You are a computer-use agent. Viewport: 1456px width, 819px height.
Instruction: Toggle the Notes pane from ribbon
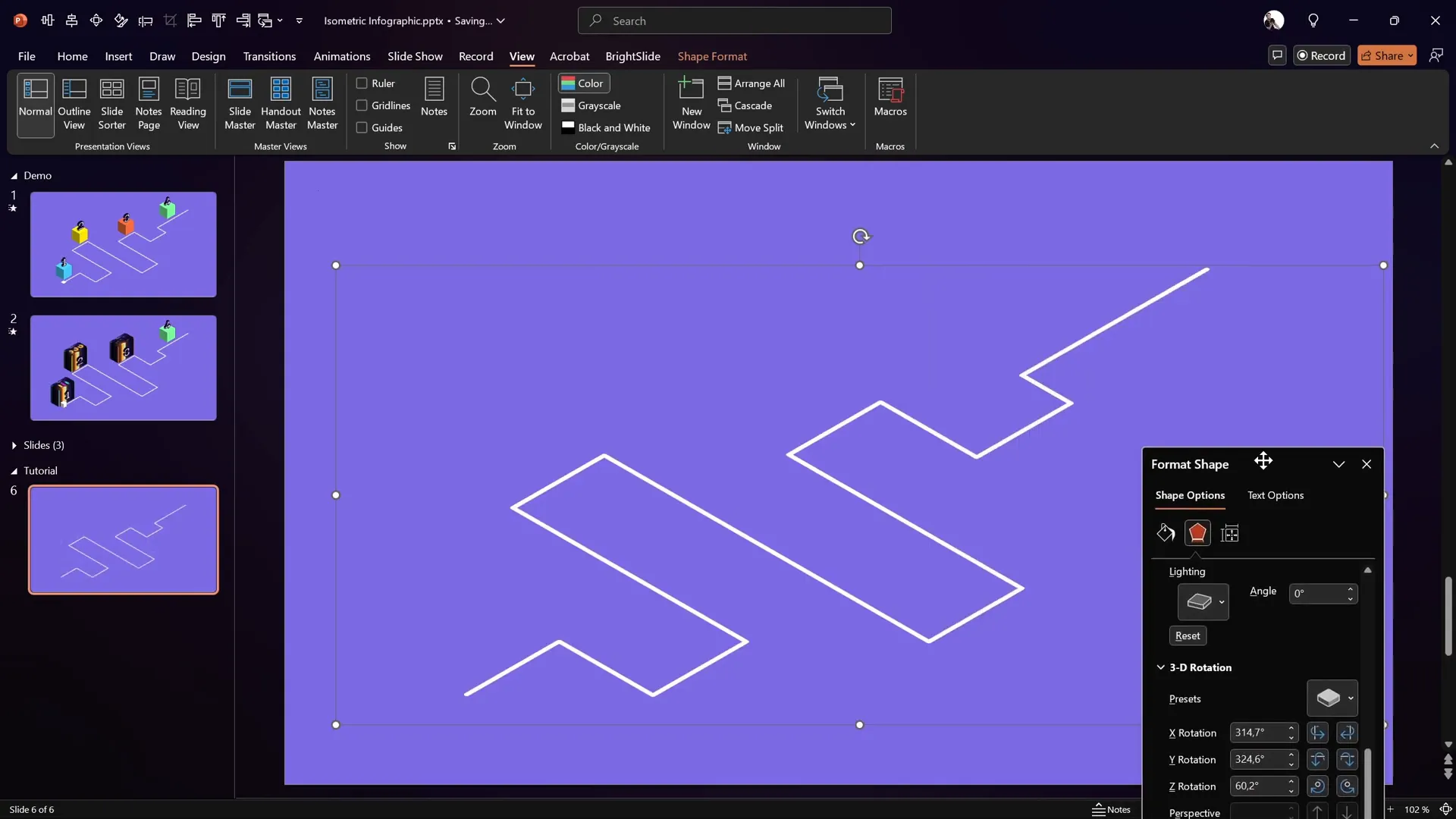point(434,97)
